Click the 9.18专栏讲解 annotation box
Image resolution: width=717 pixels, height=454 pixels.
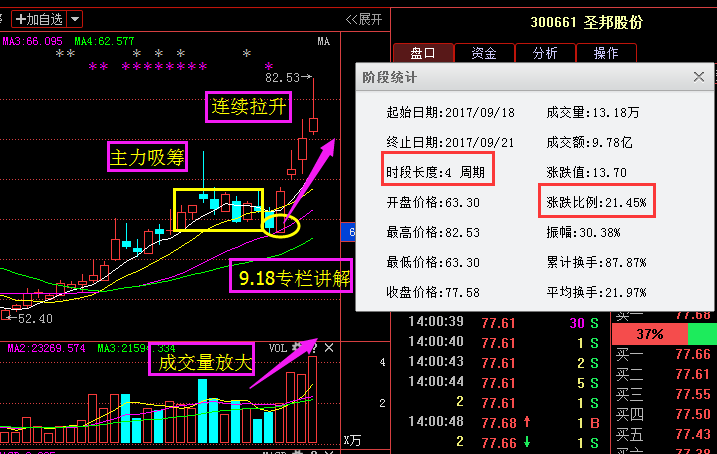click(292, 277)
